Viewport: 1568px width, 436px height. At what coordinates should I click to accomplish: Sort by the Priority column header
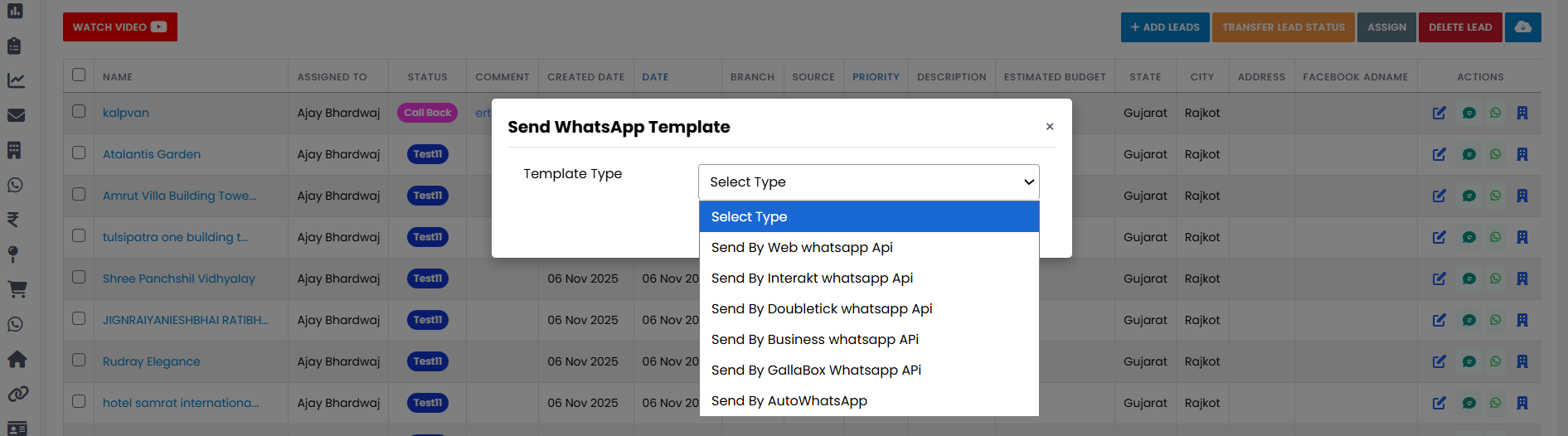pyautogui.click(x=876, y=77)
